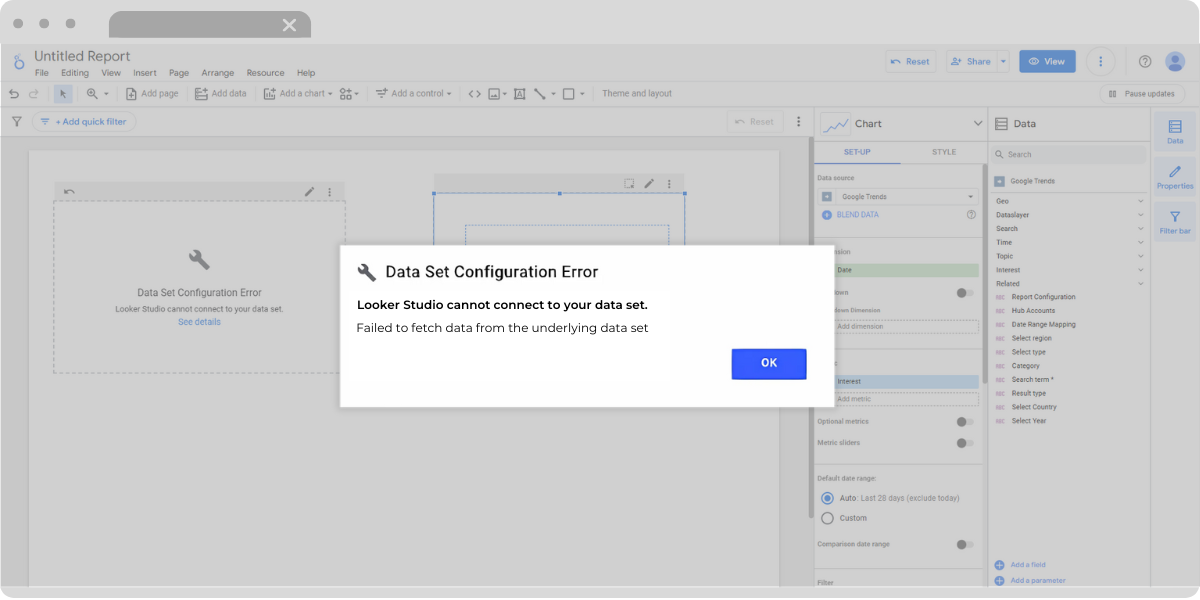Click the Add a field link
Image resolution: width=1200 pixels, height=600 pixels.
click(x=1030, y=564)
